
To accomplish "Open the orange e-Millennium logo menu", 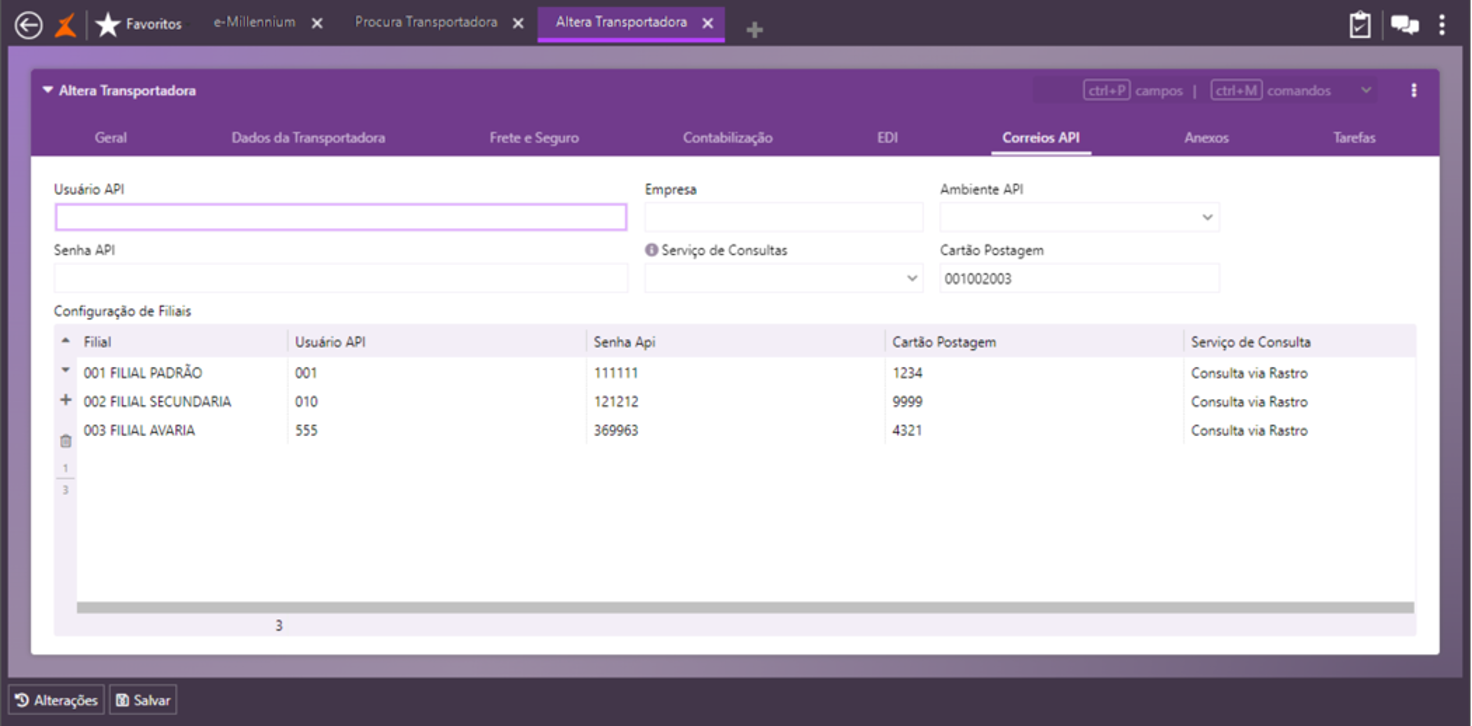I will pos(65,24).
